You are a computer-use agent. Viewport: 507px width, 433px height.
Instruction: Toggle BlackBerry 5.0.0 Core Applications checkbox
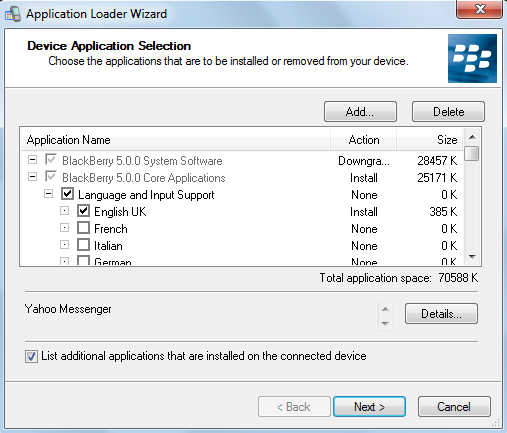click(51, 177)
